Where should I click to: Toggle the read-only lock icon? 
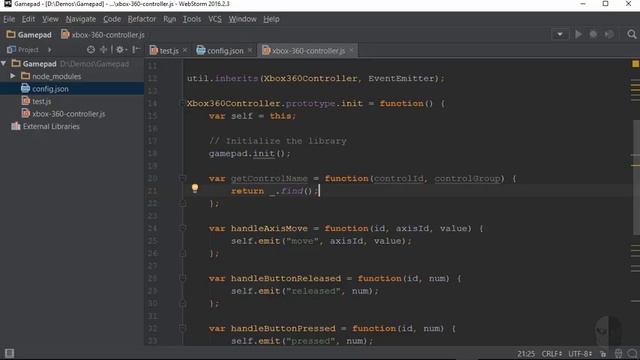click(x=603, y=354)
